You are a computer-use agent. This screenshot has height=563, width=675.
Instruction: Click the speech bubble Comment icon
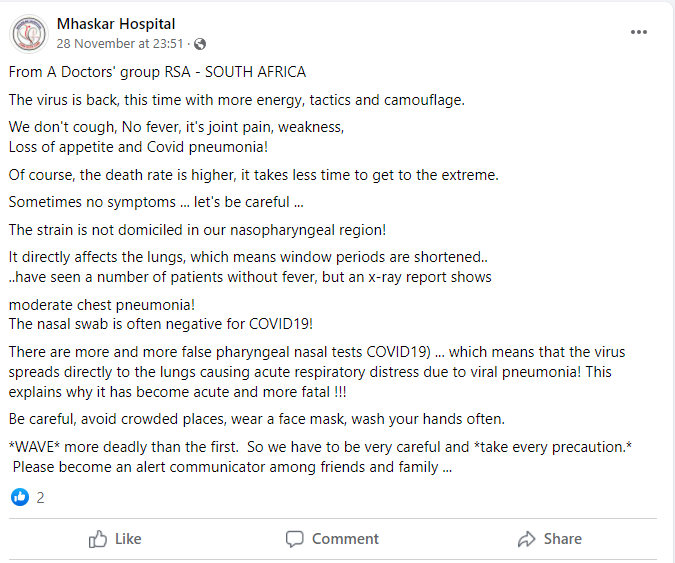[295, 539]
